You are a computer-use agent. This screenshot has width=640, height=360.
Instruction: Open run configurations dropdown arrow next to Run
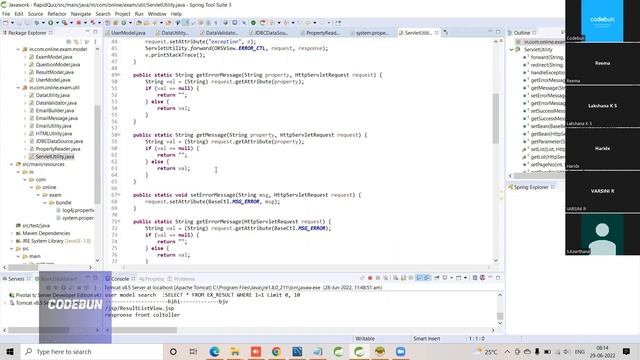point(57,22)
